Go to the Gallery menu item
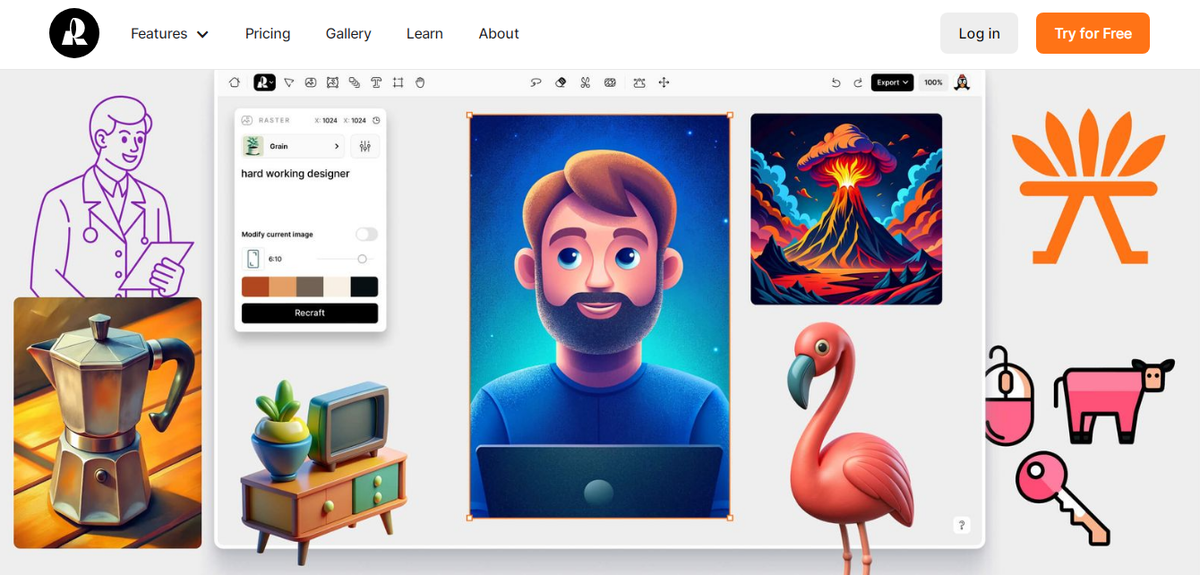 click(x=348, y=34)
